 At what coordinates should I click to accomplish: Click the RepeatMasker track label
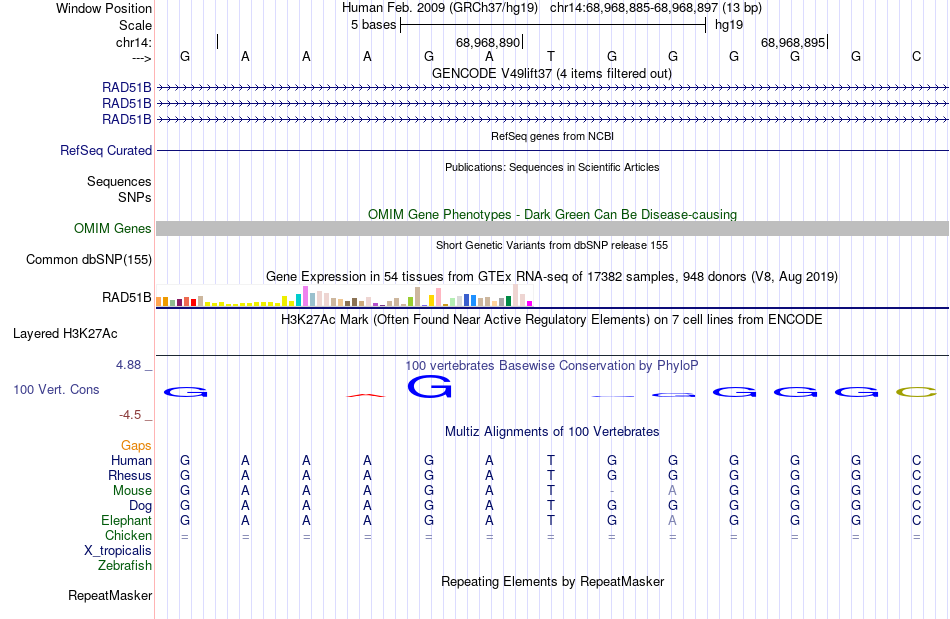point(110,595)
